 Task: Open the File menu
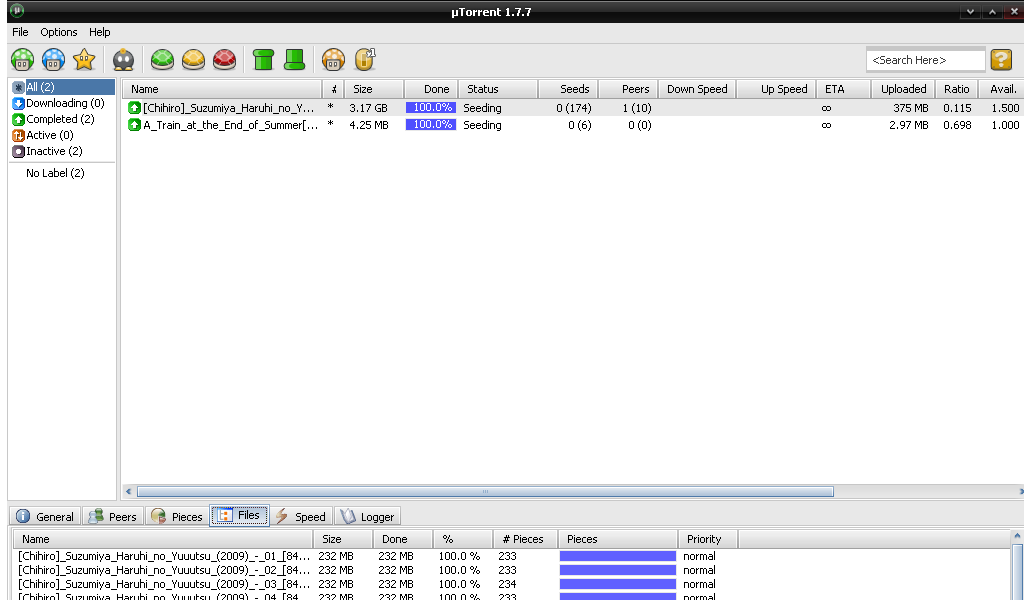click(20, 32)
